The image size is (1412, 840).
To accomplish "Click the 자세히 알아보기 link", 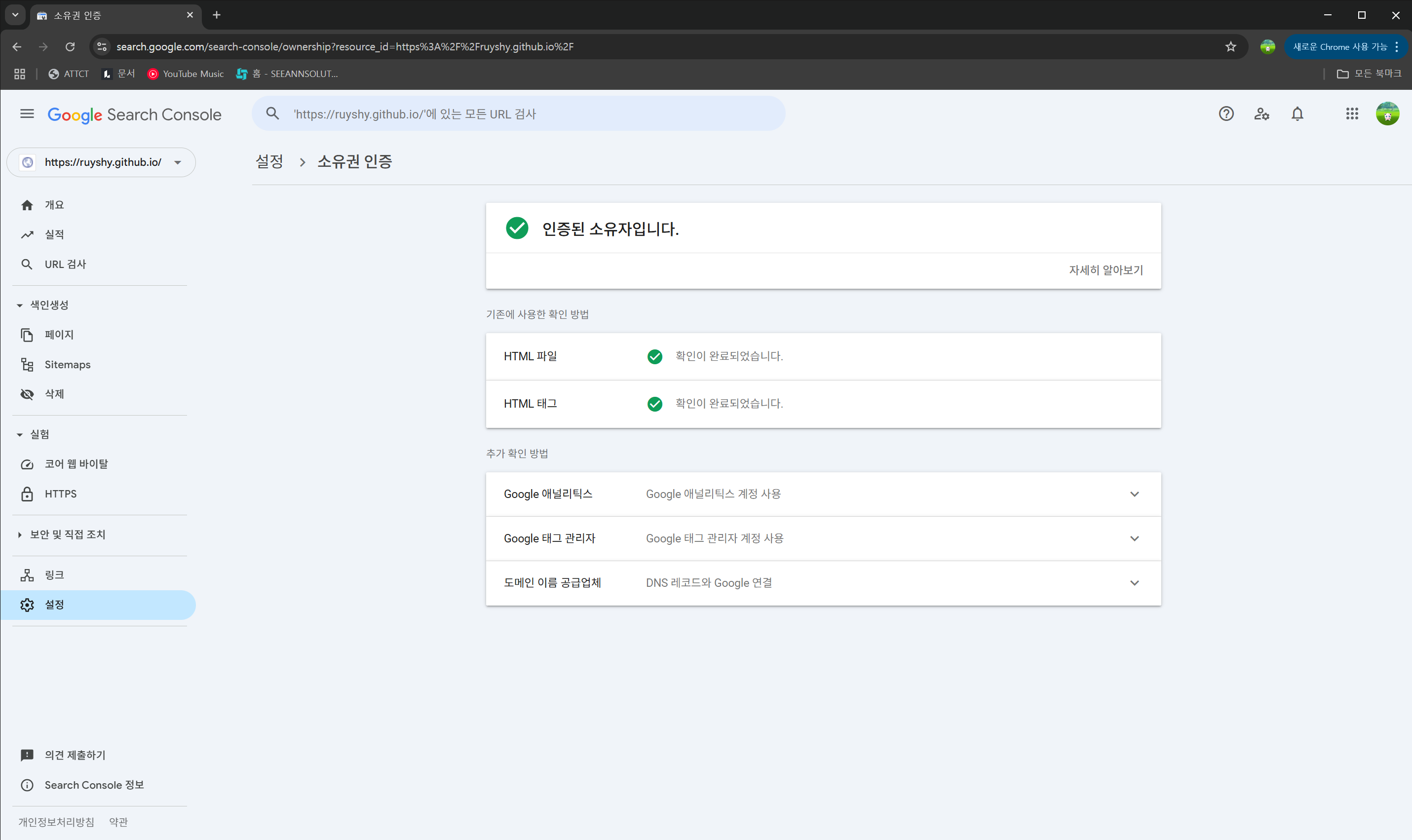I will [x=1105, y=270].
